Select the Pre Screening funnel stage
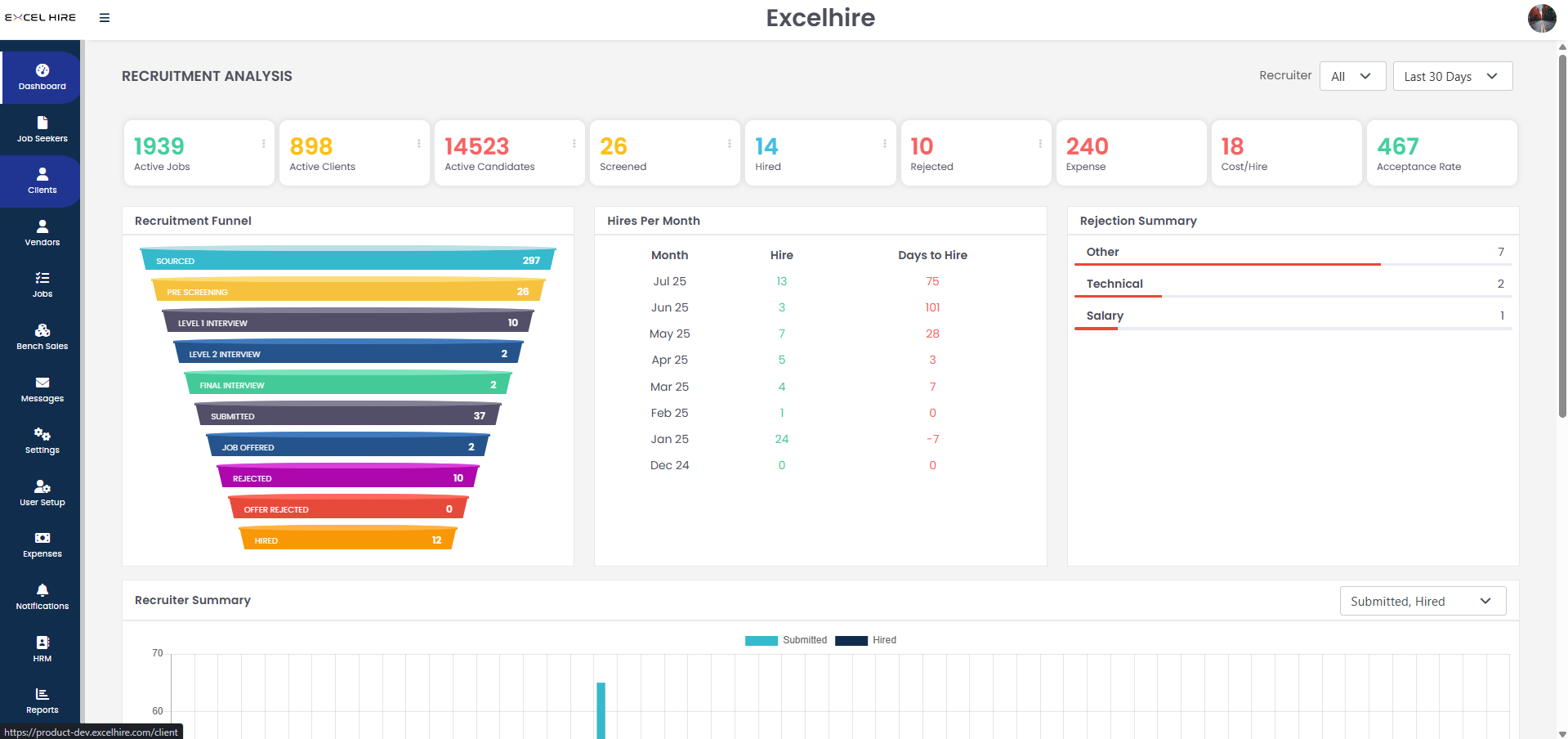 tap(348, 290)
